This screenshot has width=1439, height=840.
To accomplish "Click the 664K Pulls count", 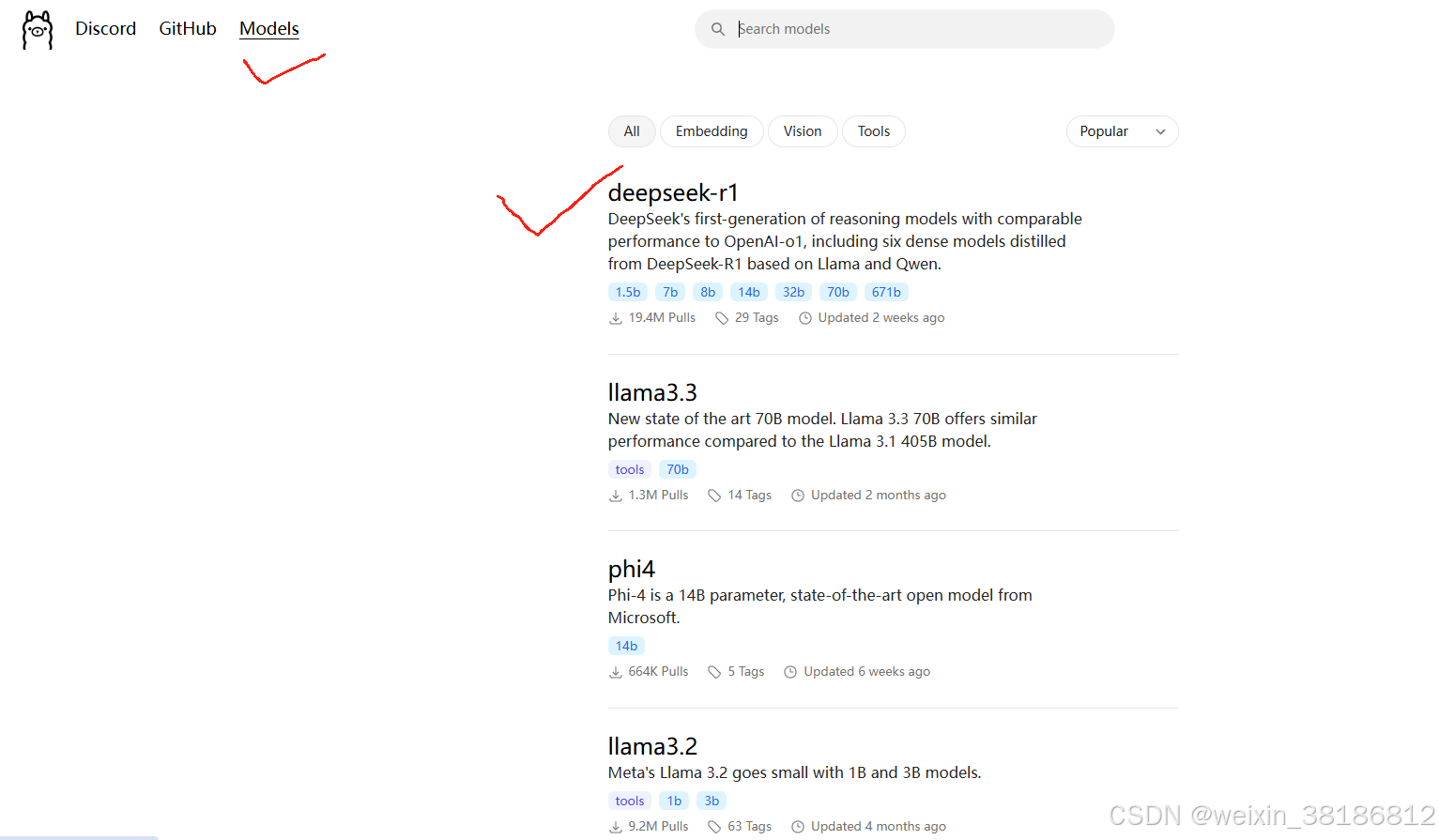I will (658, 672).
